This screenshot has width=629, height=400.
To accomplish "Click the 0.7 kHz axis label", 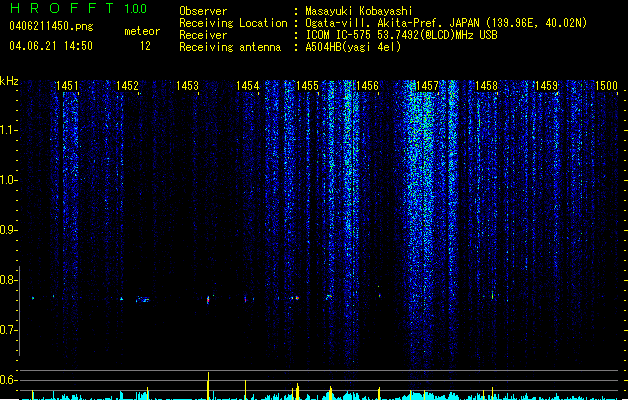I will click(x=8, y=330).
